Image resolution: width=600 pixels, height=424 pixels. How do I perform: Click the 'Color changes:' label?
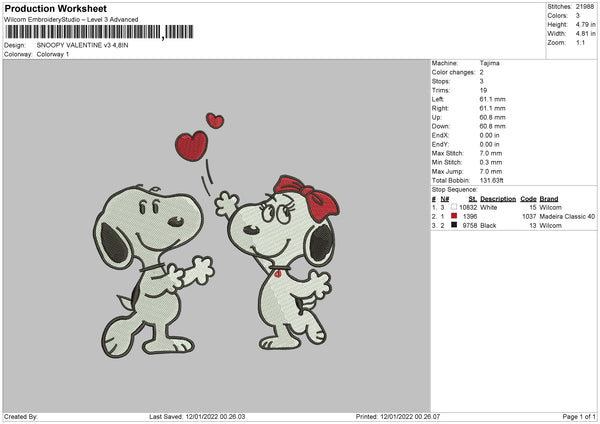pos(453,72)
